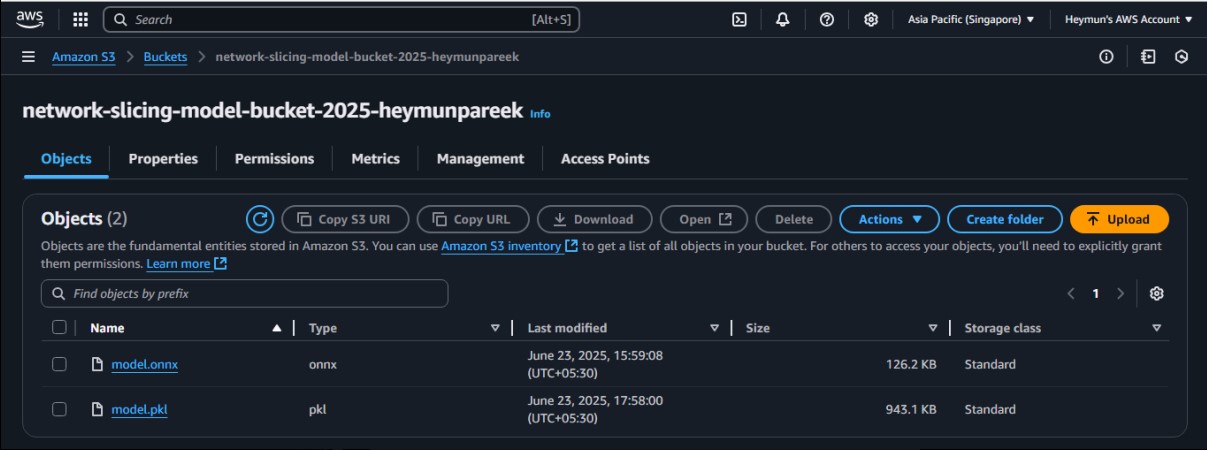The width and height of the screenshot is (1207, 450).
Task: Click the Copy S3 URI button
Action: pyautogui.click(x=345, y=219)
